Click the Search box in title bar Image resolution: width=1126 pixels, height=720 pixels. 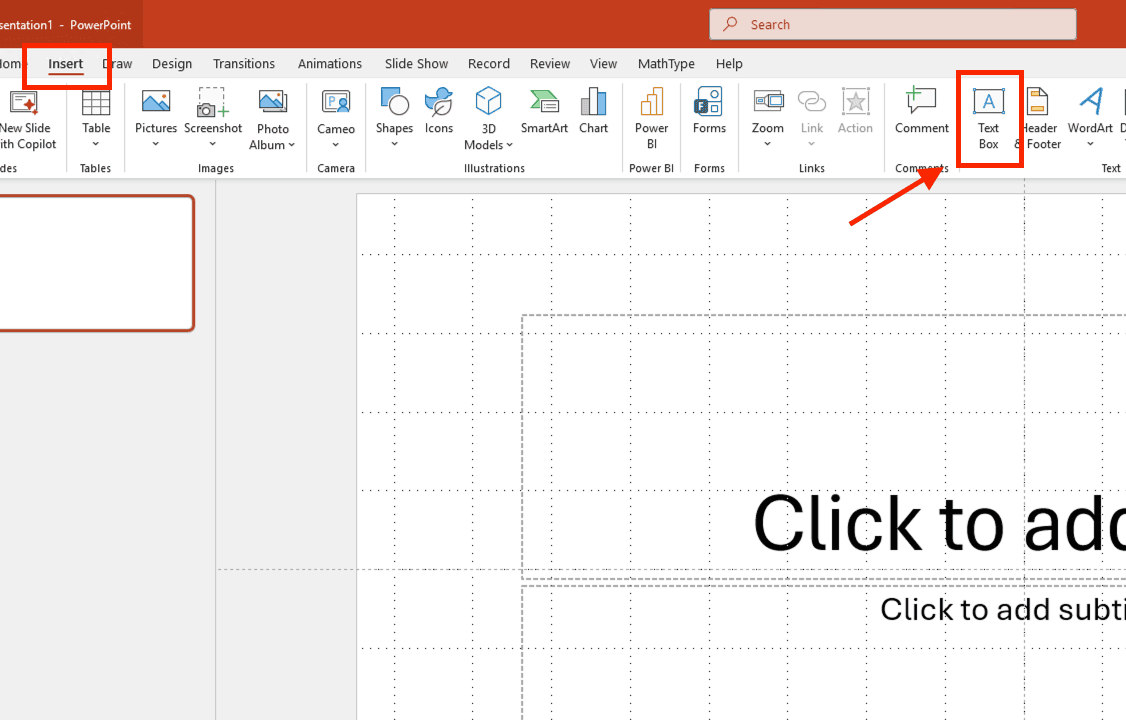point(893,24)
